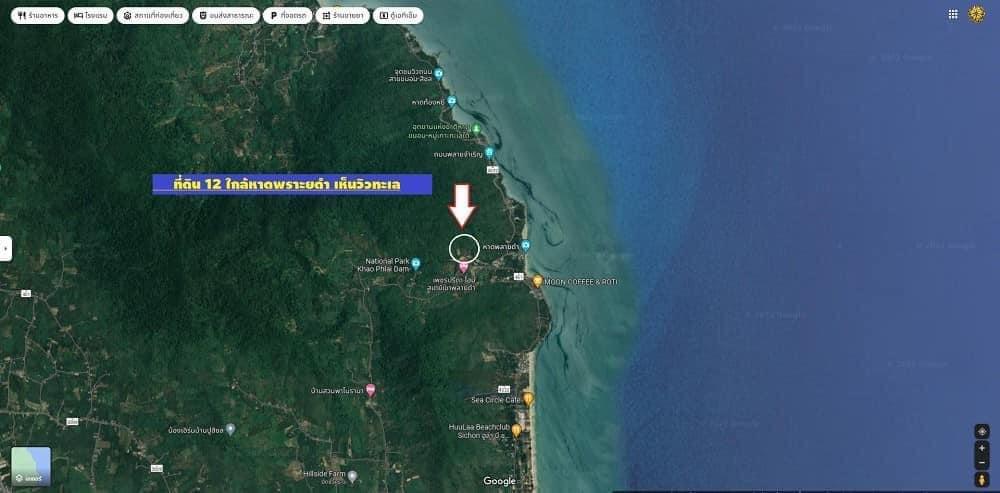Screen dimensions: 1000x493
Task: Open the Khao Phlai Dam National Park pin
Action: [x=416, y=263]
